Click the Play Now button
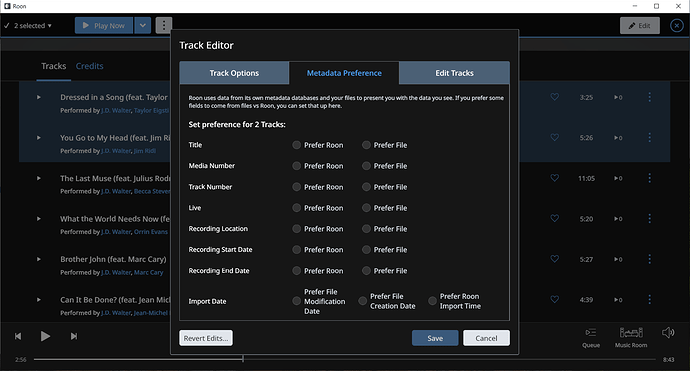This screenshot has height=371, width=690. click(104, 26)
